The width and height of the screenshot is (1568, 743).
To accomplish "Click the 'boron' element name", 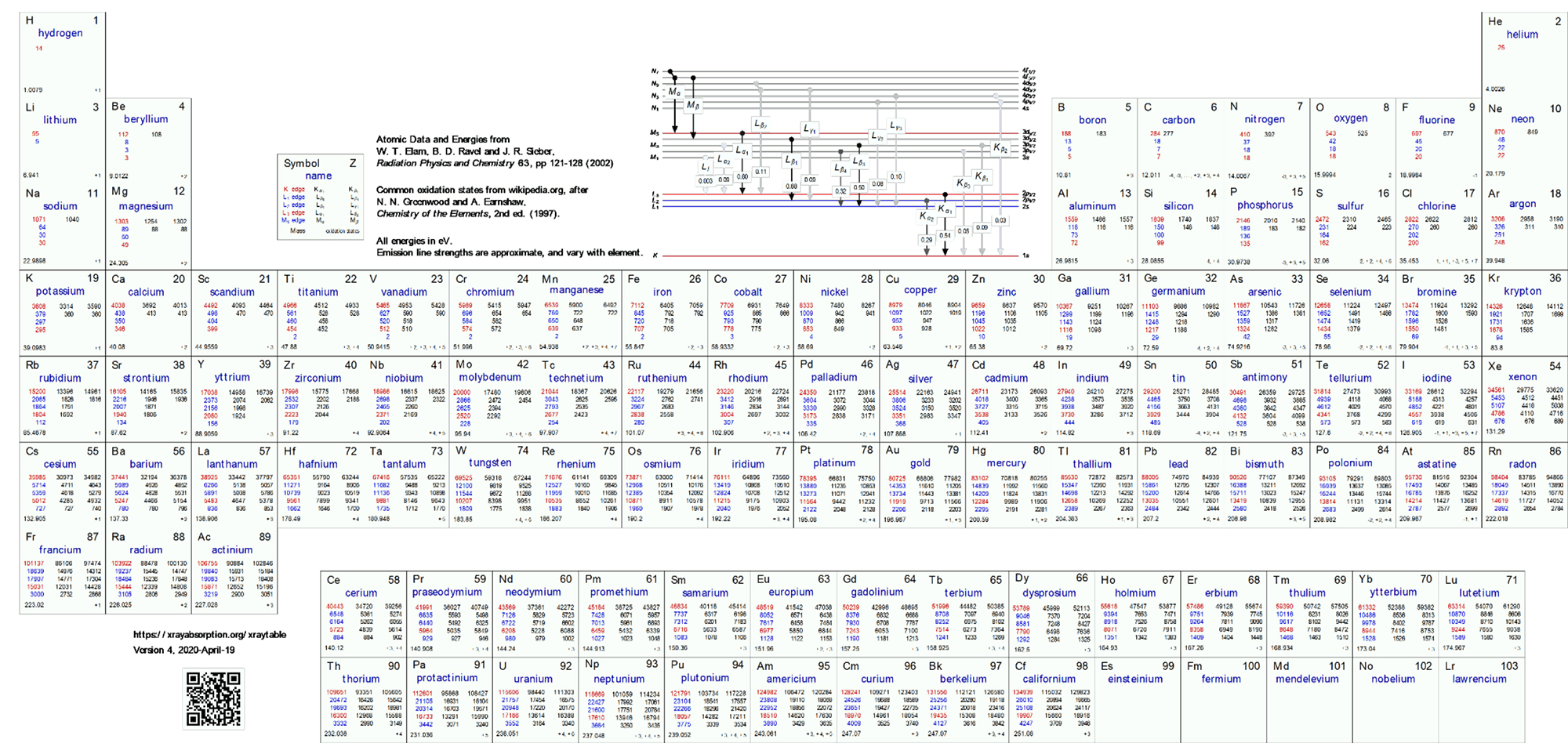I will (1092, 121).
